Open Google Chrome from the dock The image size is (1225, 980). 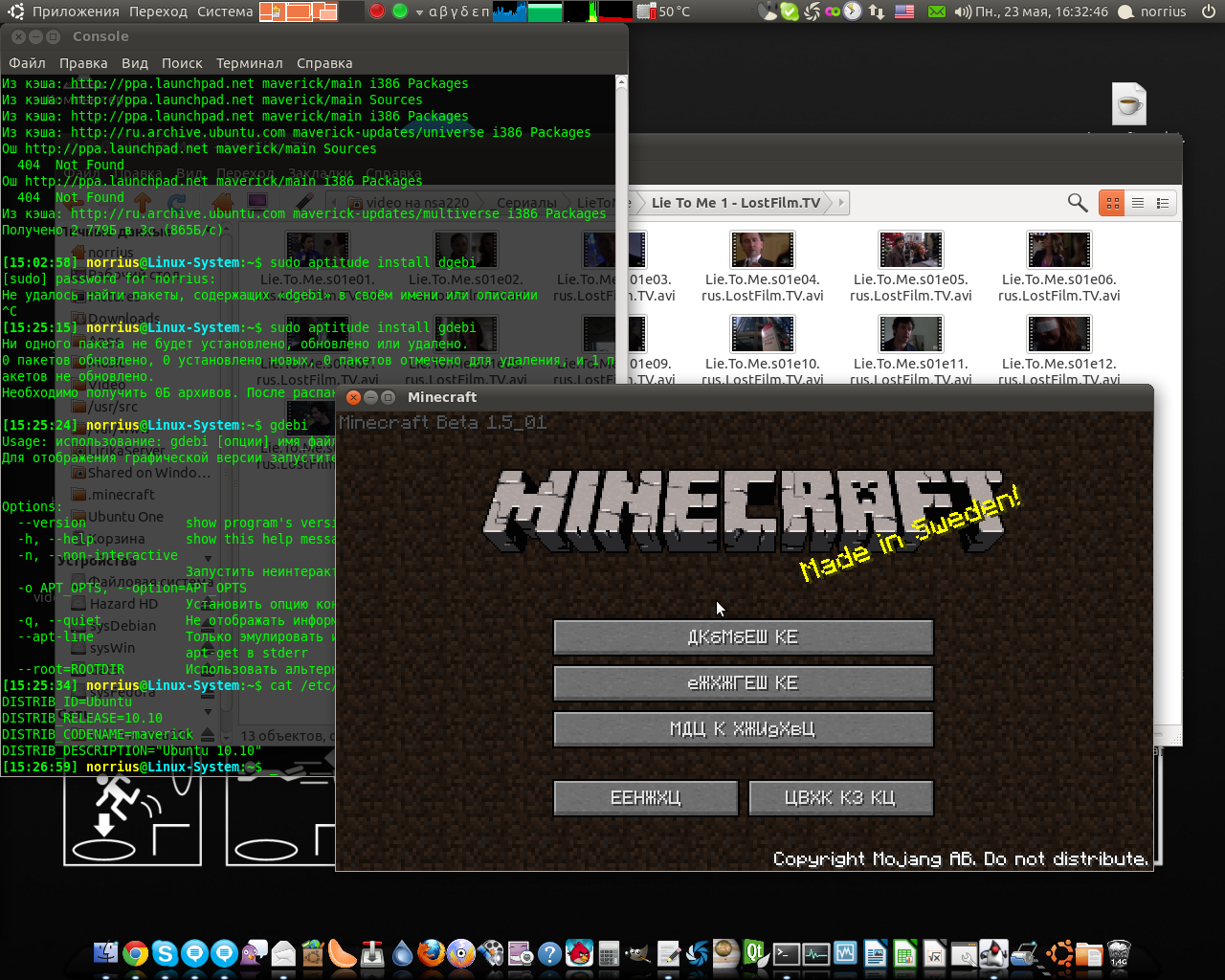pyautogui.click(x=136, y=953)
